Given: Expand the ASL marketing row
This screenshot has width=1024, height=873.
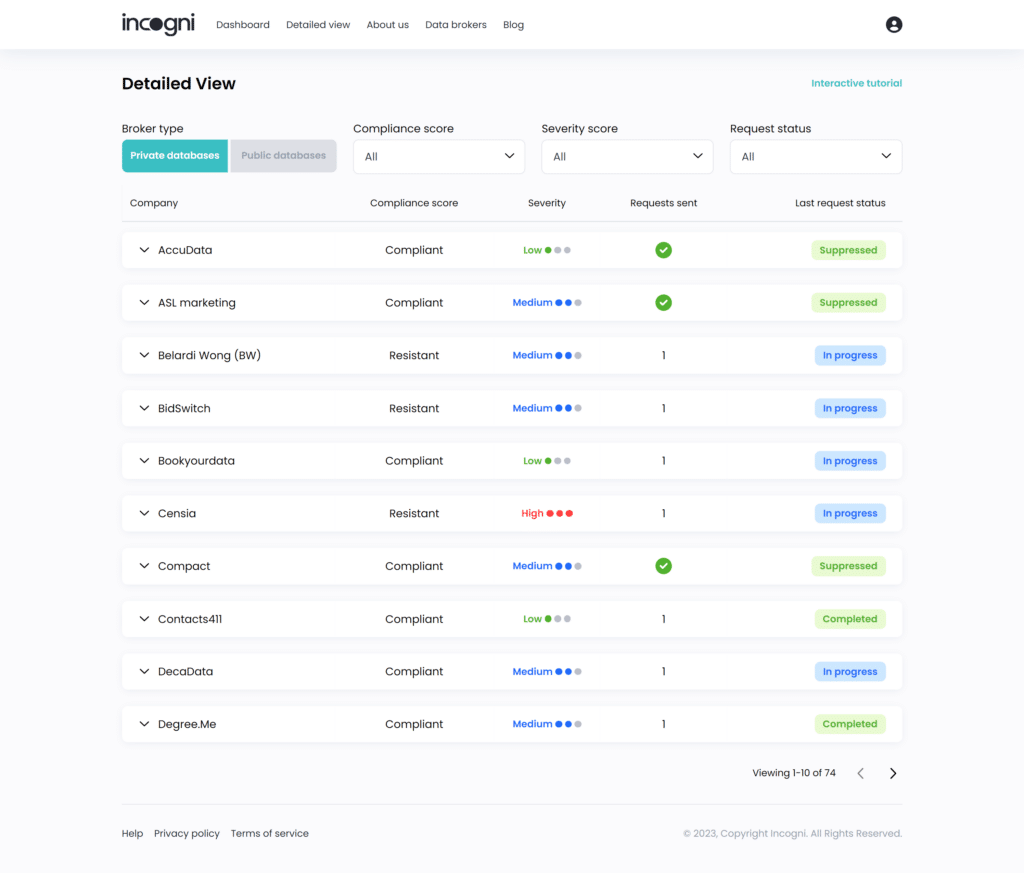Looking at the screenshot, I should point(144,302).
